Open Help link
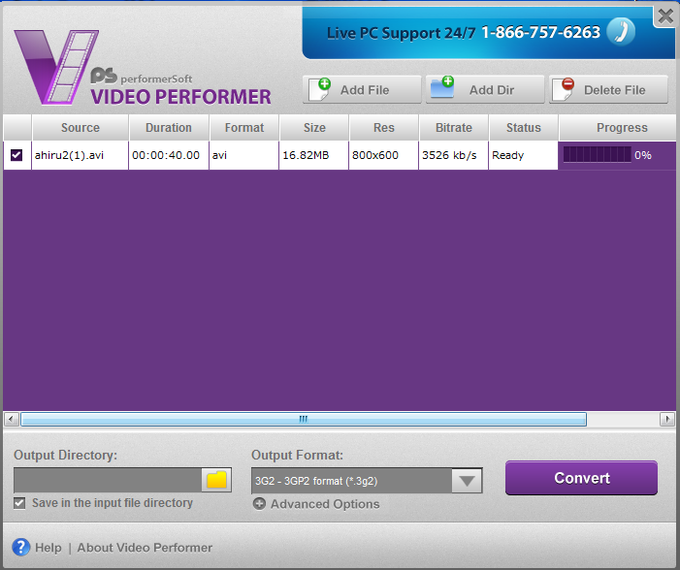Screen dimensions: 680x570 coord(48,547)
